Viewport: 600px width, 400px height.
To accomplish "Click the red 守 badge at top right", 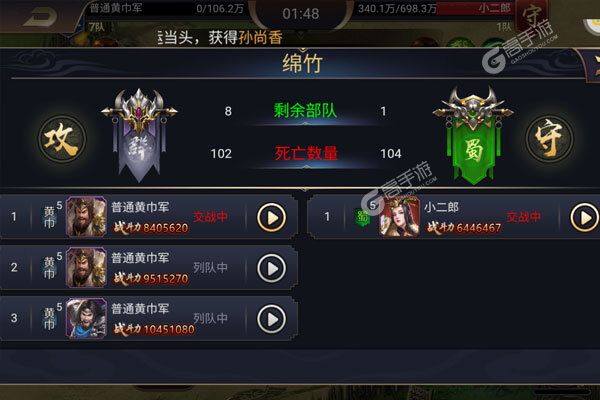I will 532,16.
